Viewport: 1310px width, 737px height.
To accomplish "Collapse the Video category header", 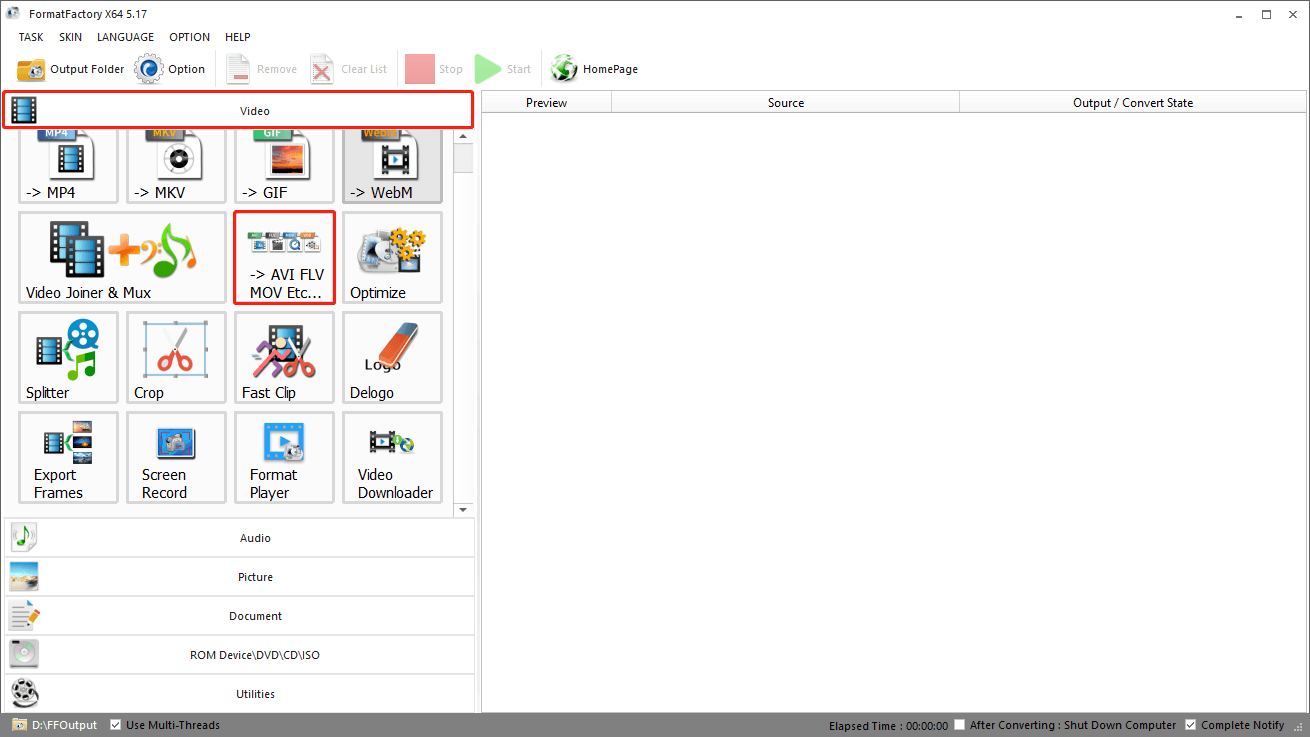I will [238, 110].
